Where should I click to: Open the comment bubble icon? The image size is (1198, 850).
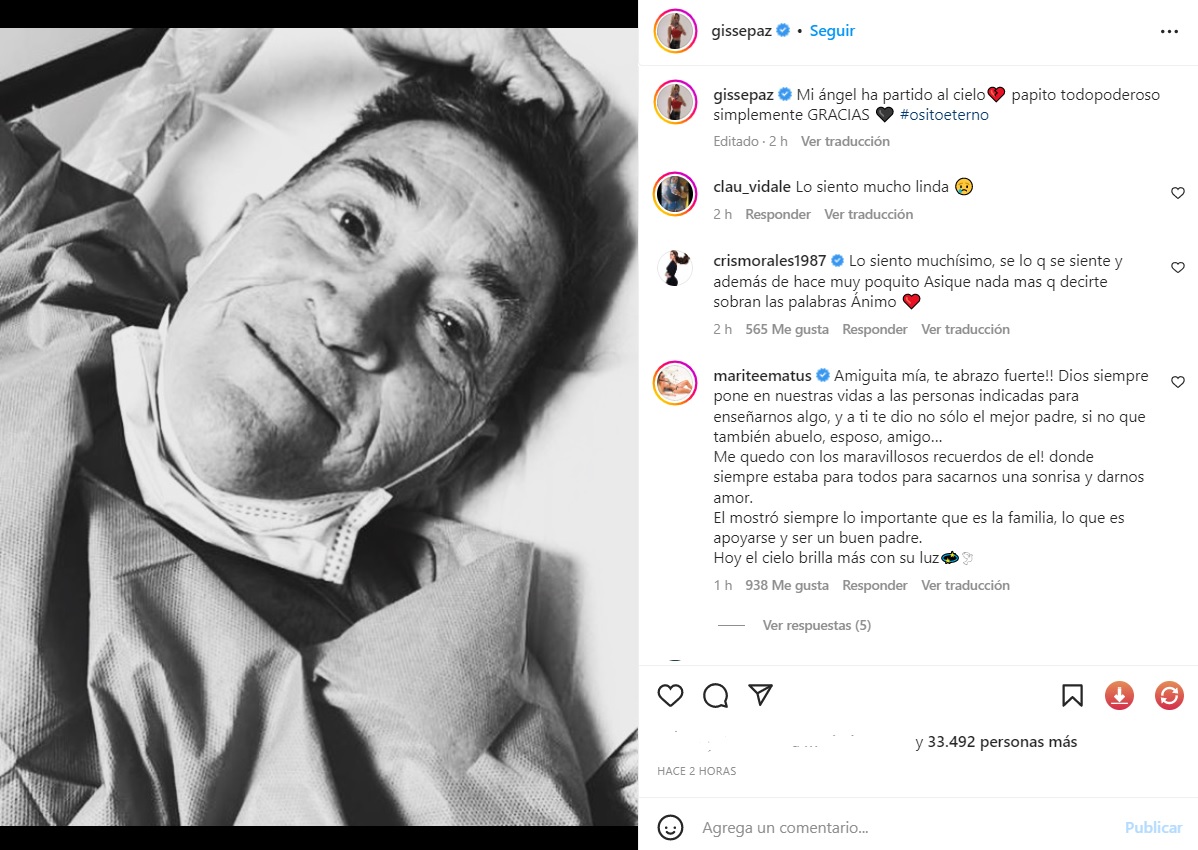(715, 695)
